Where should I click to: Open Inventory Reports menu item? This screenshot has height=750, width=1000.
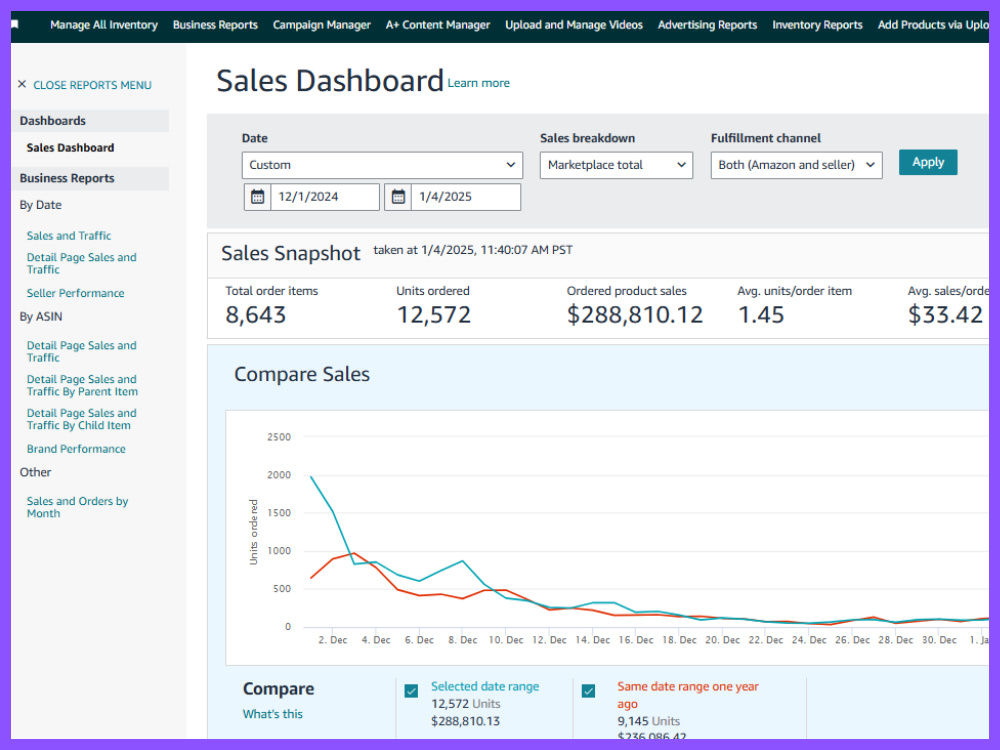tap(817, 25)
